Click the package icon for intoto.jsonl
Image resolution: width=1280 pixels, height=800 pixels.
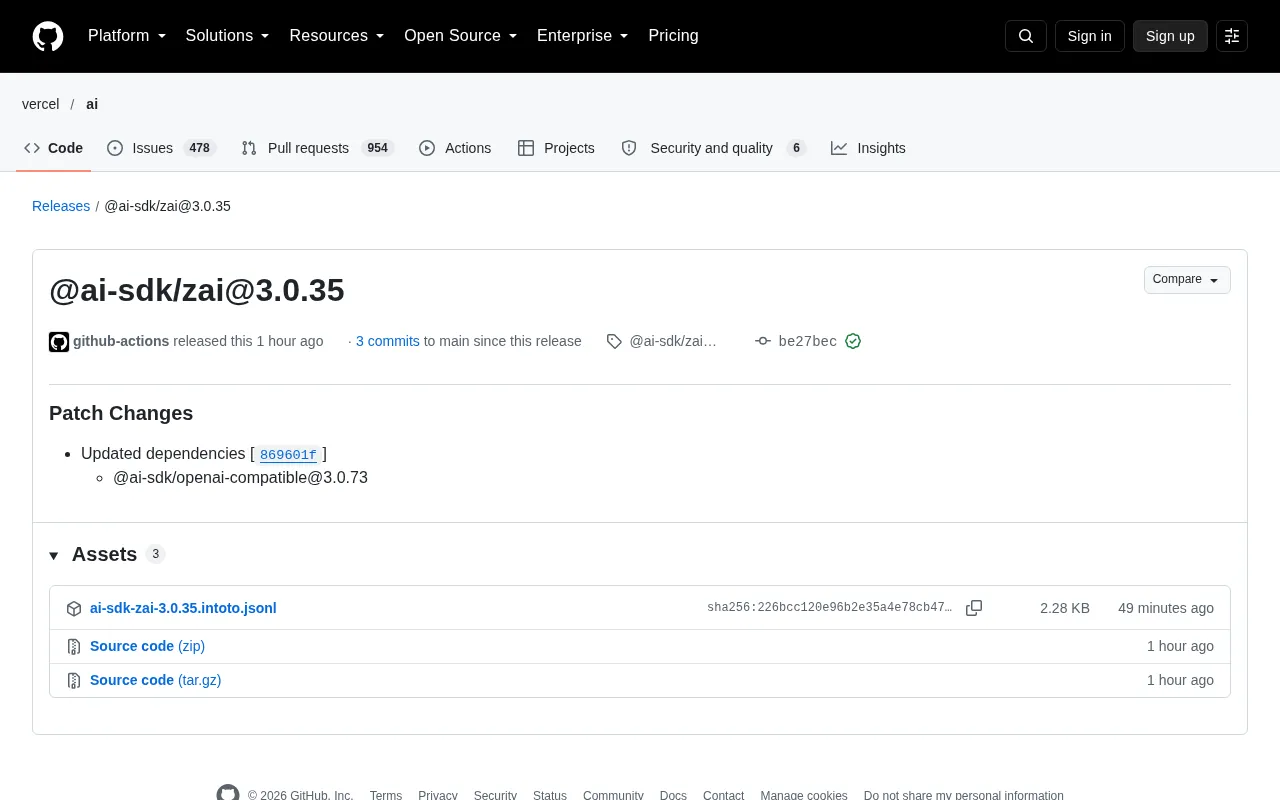[74, 608]
